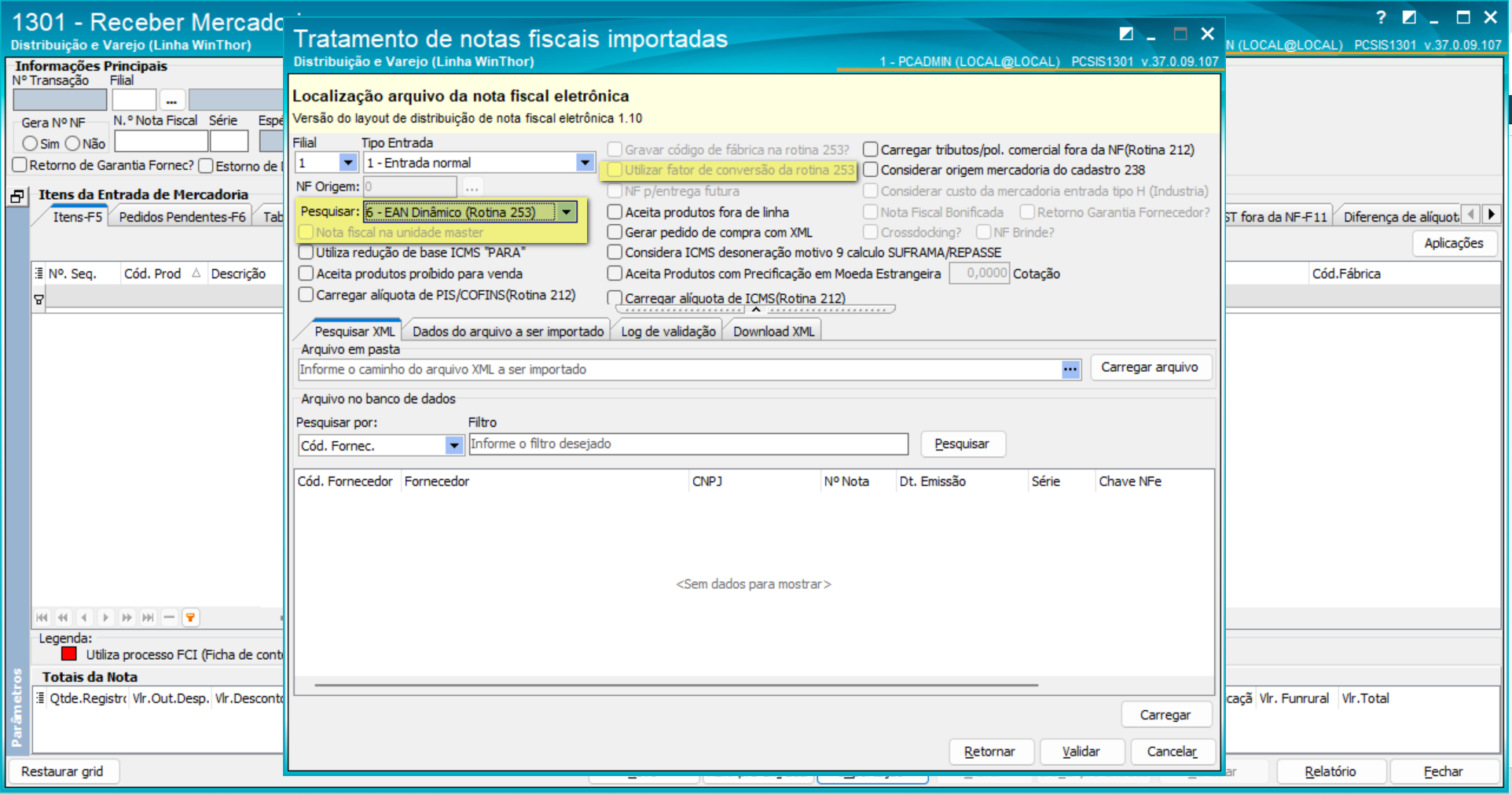Click red FCI legend color box

click(69, 654)
